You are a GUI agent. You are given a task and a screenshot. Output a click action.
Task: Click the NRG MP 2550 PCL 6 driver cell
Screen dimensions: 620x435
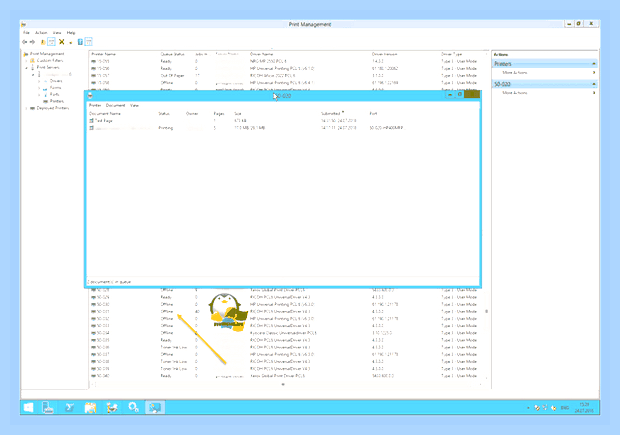click(x=268, y=61)
